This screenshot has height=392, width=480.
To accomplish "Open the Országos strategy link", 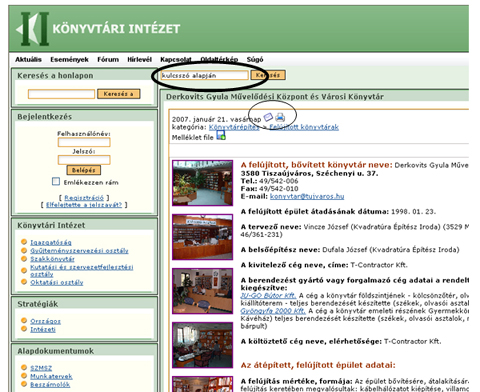I will tap(45, 321).
